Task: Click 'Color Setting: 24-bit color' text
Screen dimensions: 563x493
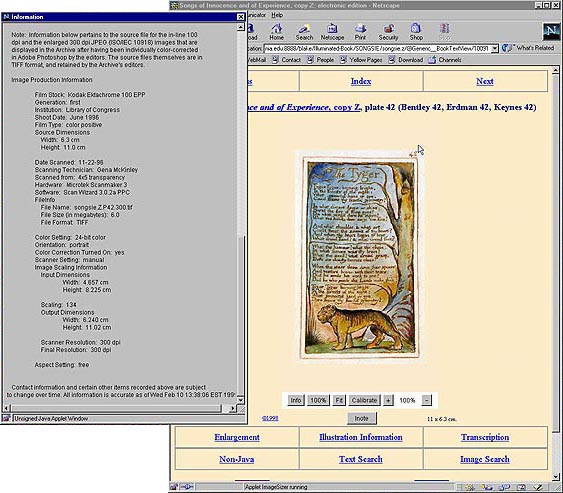Action: click(70, 237)
